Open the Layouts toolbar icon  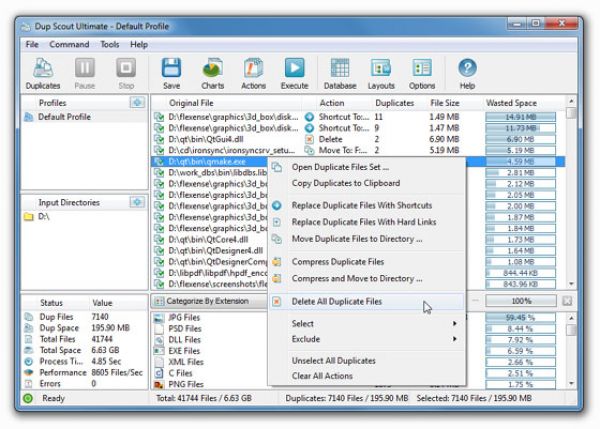point(381,72)
